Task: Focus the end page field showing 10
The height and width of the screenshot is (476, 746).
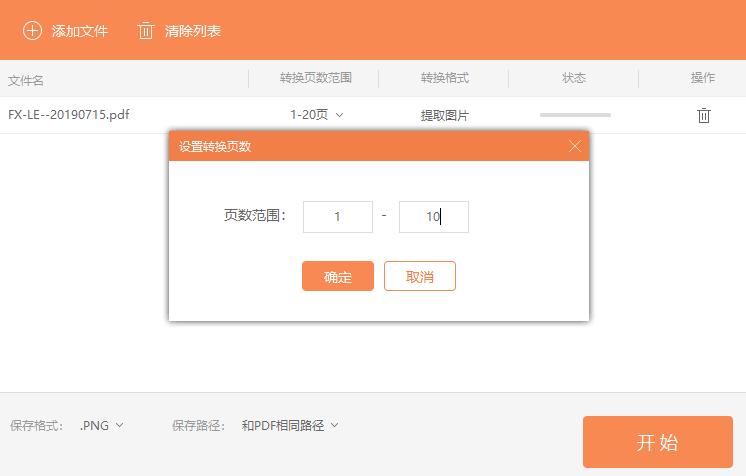Action: [x=434, y=217]
